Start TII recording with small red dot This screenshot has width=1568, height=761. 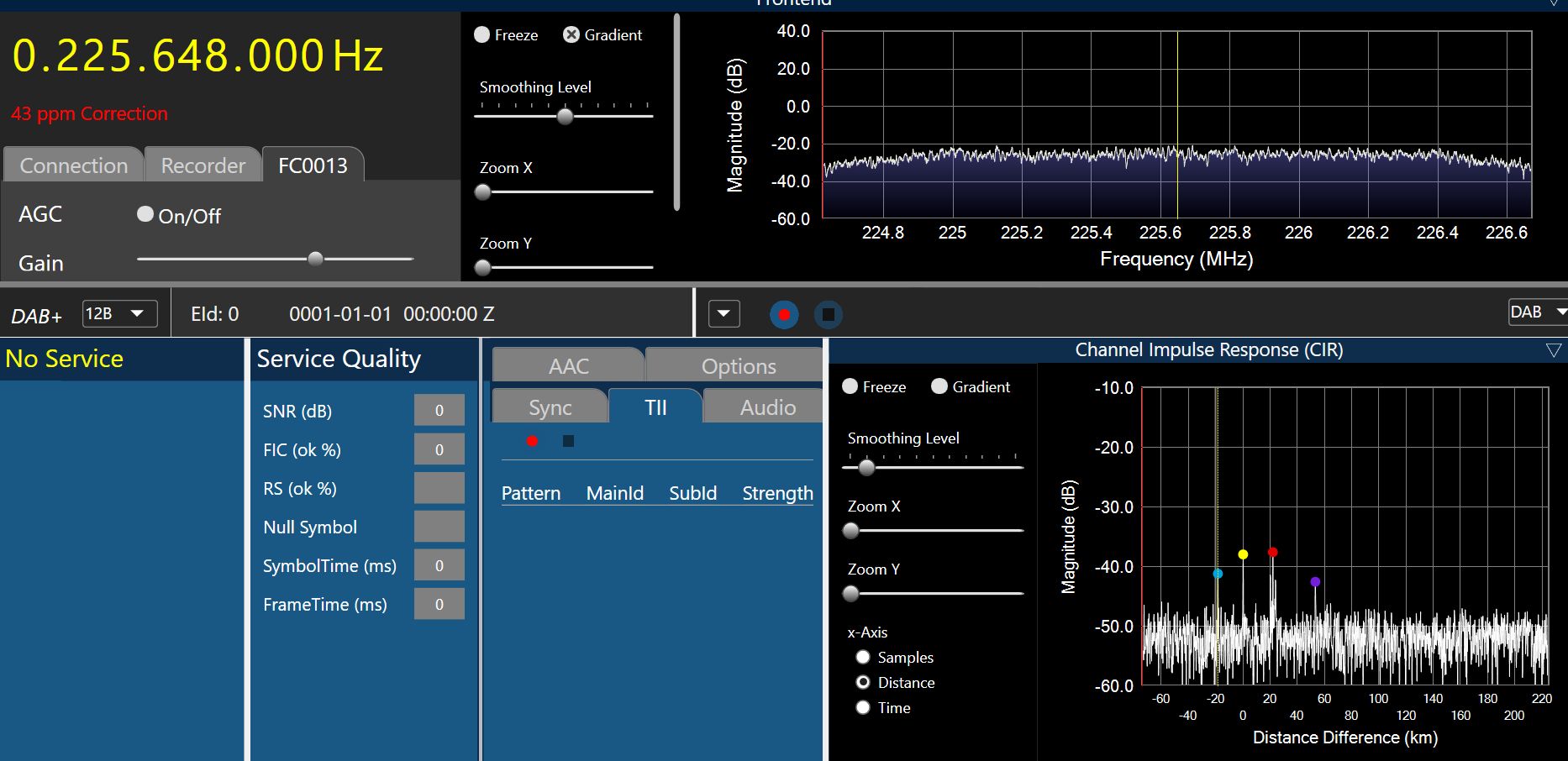pos(532,441)
